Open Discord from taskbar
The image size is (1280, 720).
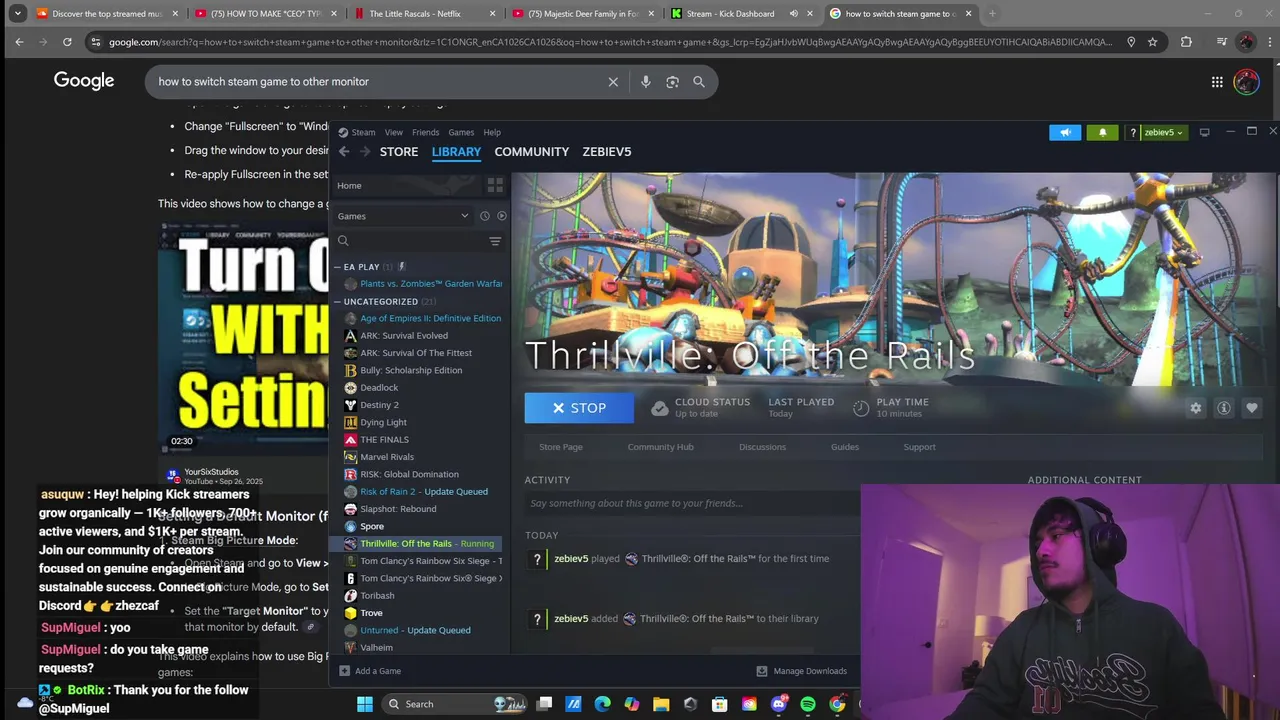779,704
